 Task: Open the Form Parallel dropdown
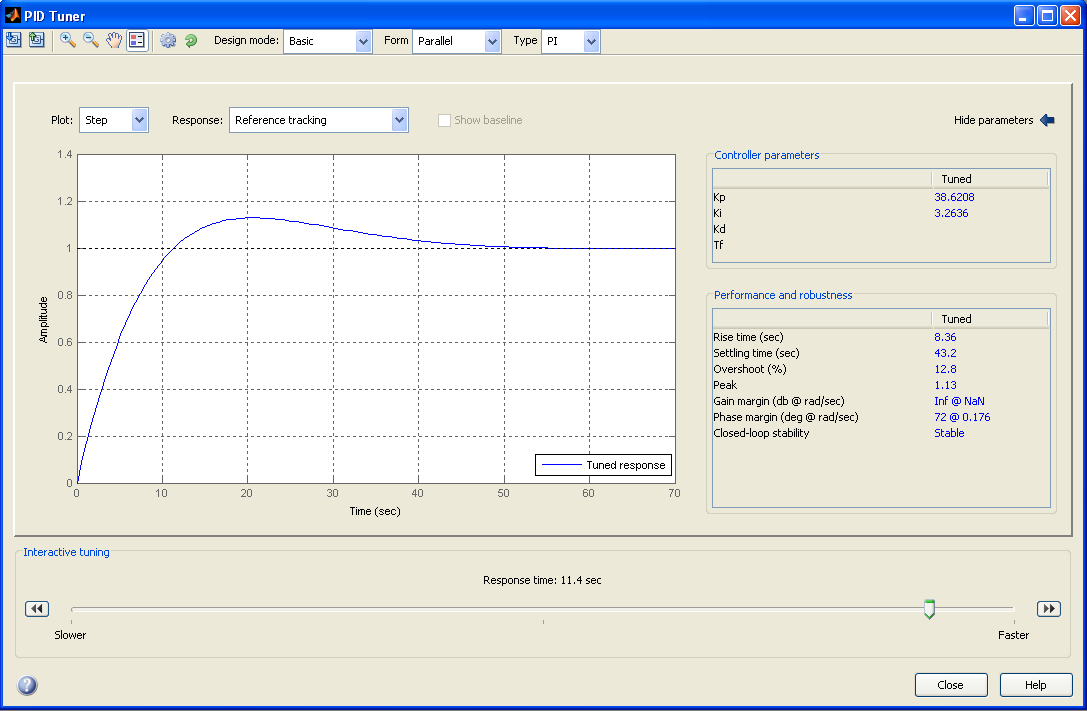[x=456, y=41]
